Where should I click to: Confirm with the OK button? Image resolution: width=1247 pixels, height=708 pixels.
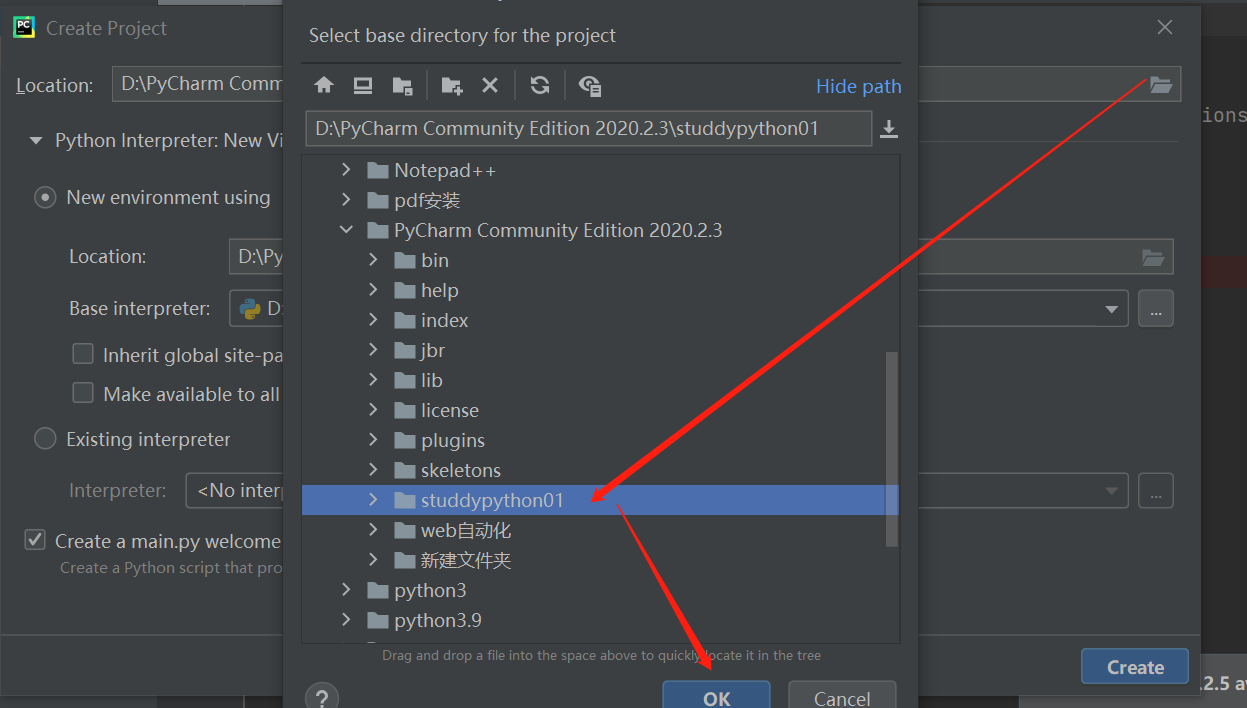point(716,697)
